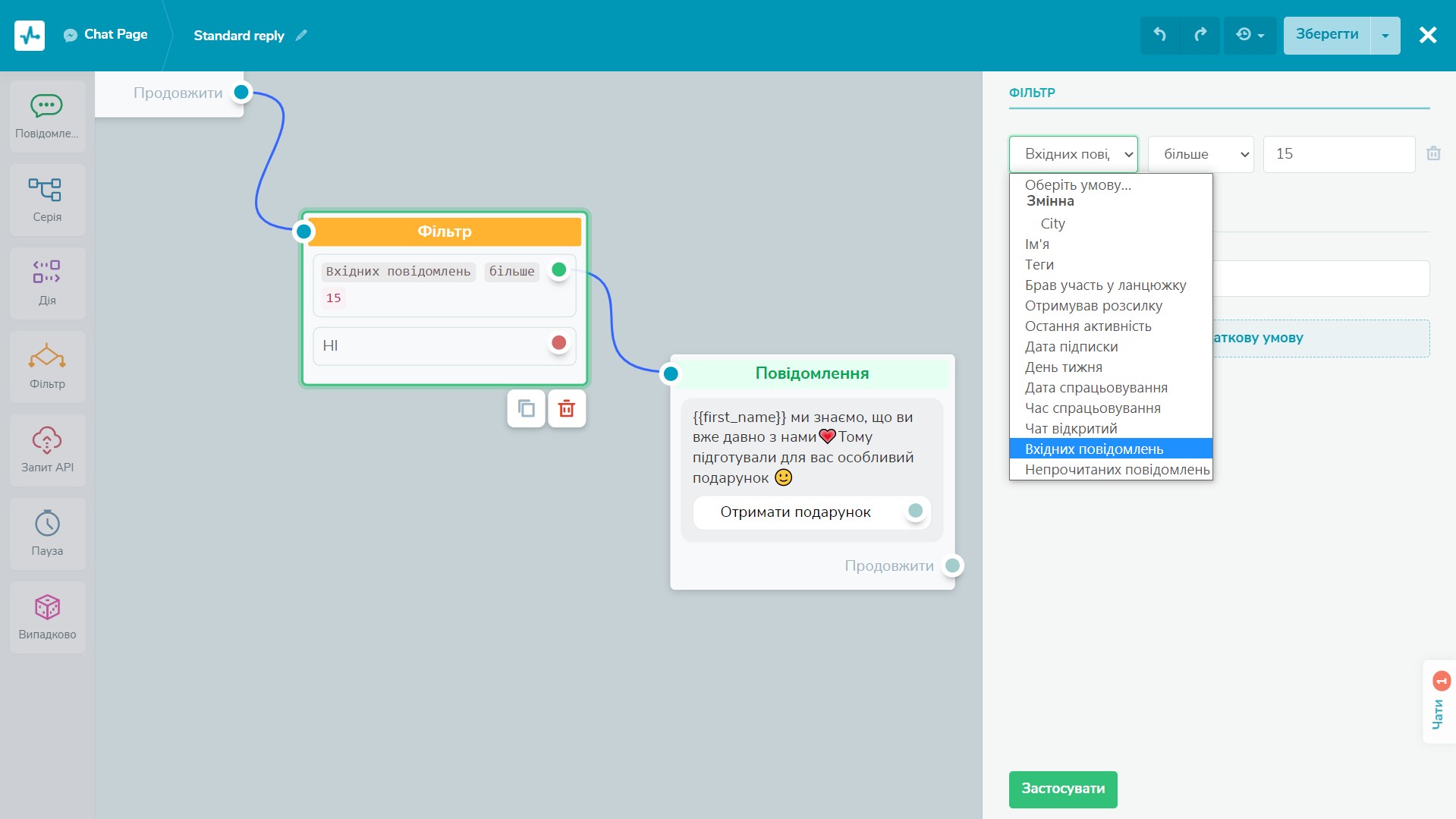
Task: Select Ім'я option in list
Action: pos(1111,244)
